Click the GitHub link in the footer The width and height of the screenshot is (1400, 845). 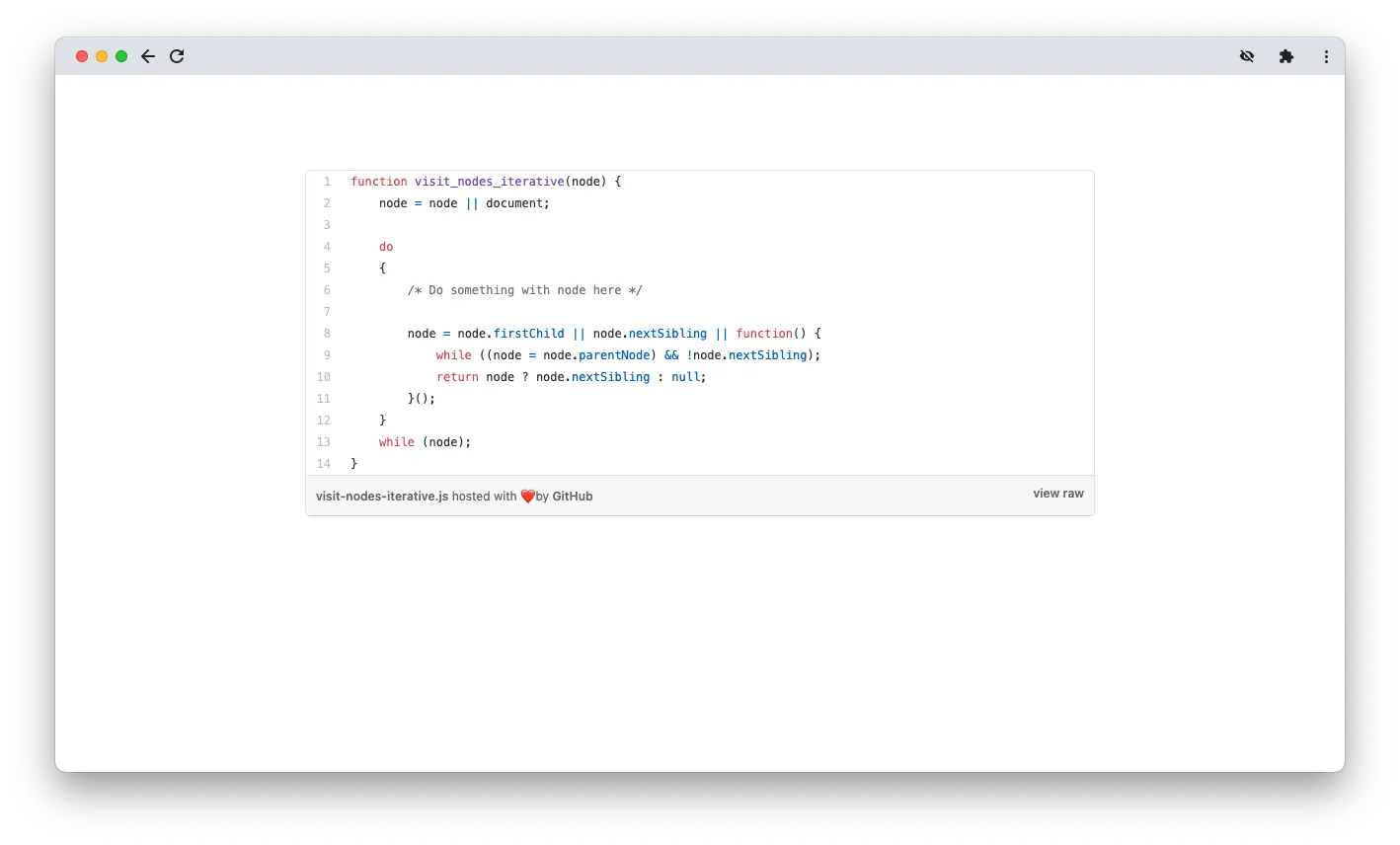(x=573, y=496)
